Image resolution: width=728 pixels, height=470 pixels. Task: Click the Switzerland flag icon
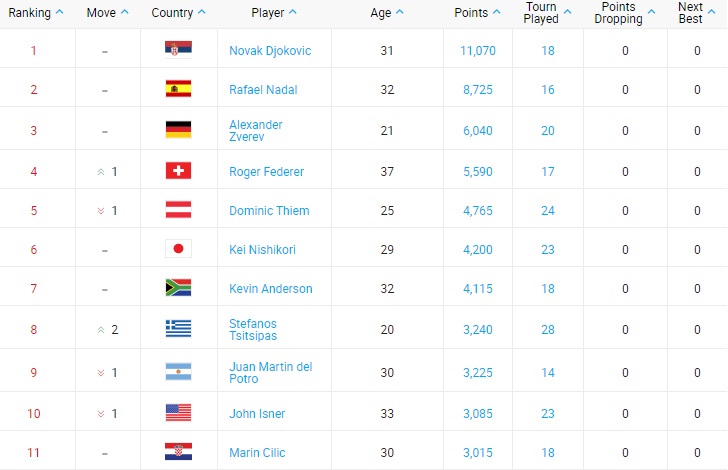178,170
